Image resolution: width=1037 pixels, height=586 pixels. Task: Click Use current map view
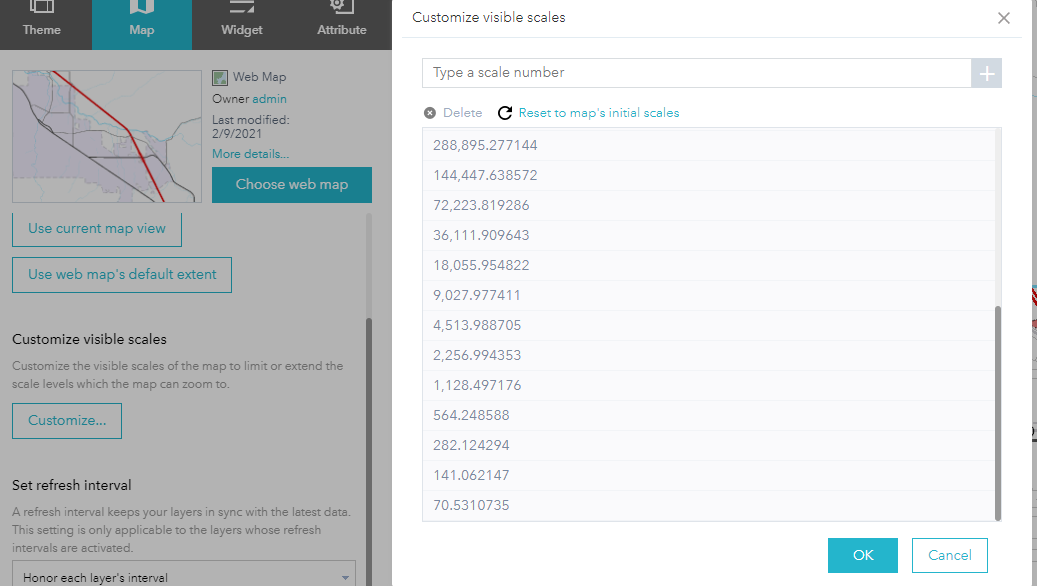click(x=96, y=228)
